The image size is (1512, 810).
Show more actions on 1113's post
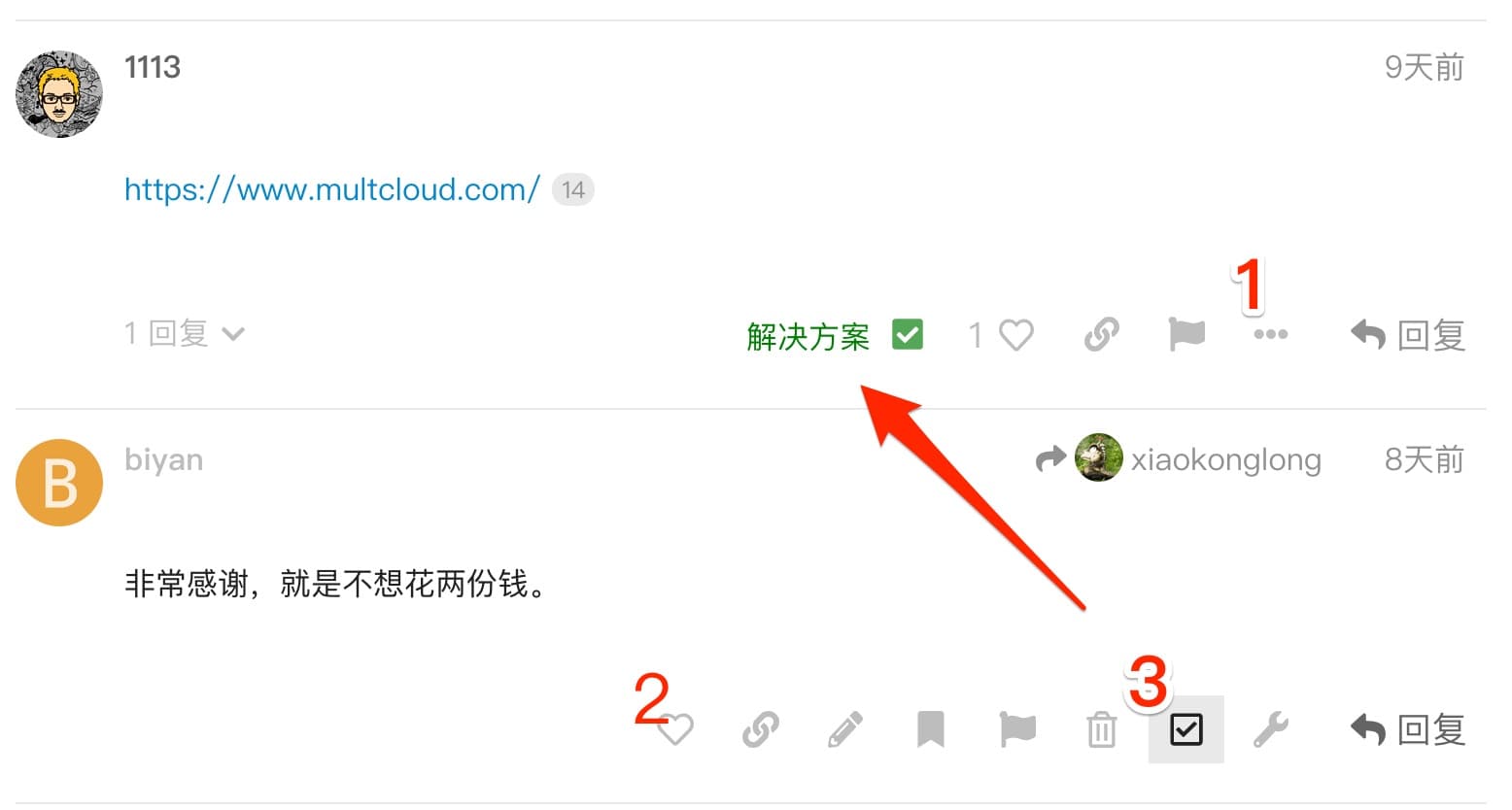point(1270,334)
